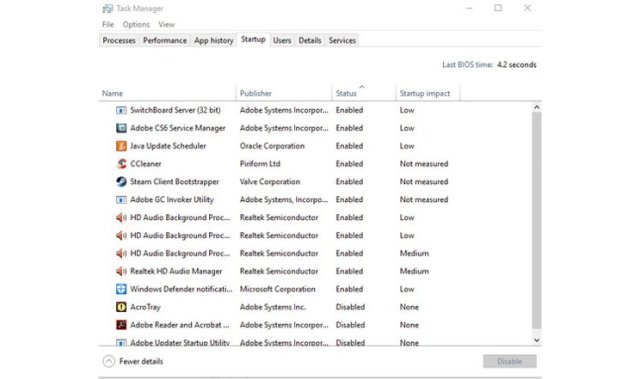Click the AcroTray icon
The image size is (640, 379).
point(121,307)
